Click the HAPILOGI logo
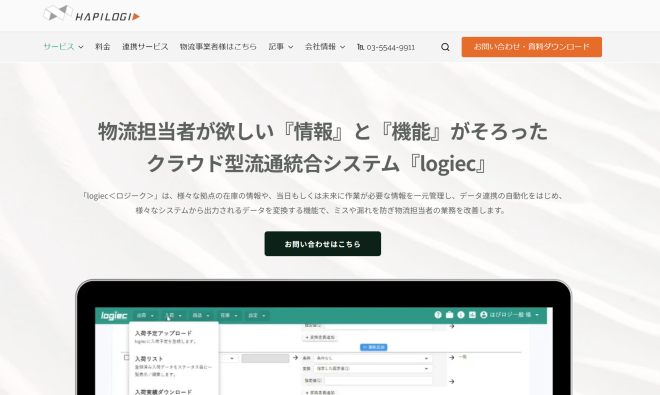660x395 pixels. tap(91, 13)
